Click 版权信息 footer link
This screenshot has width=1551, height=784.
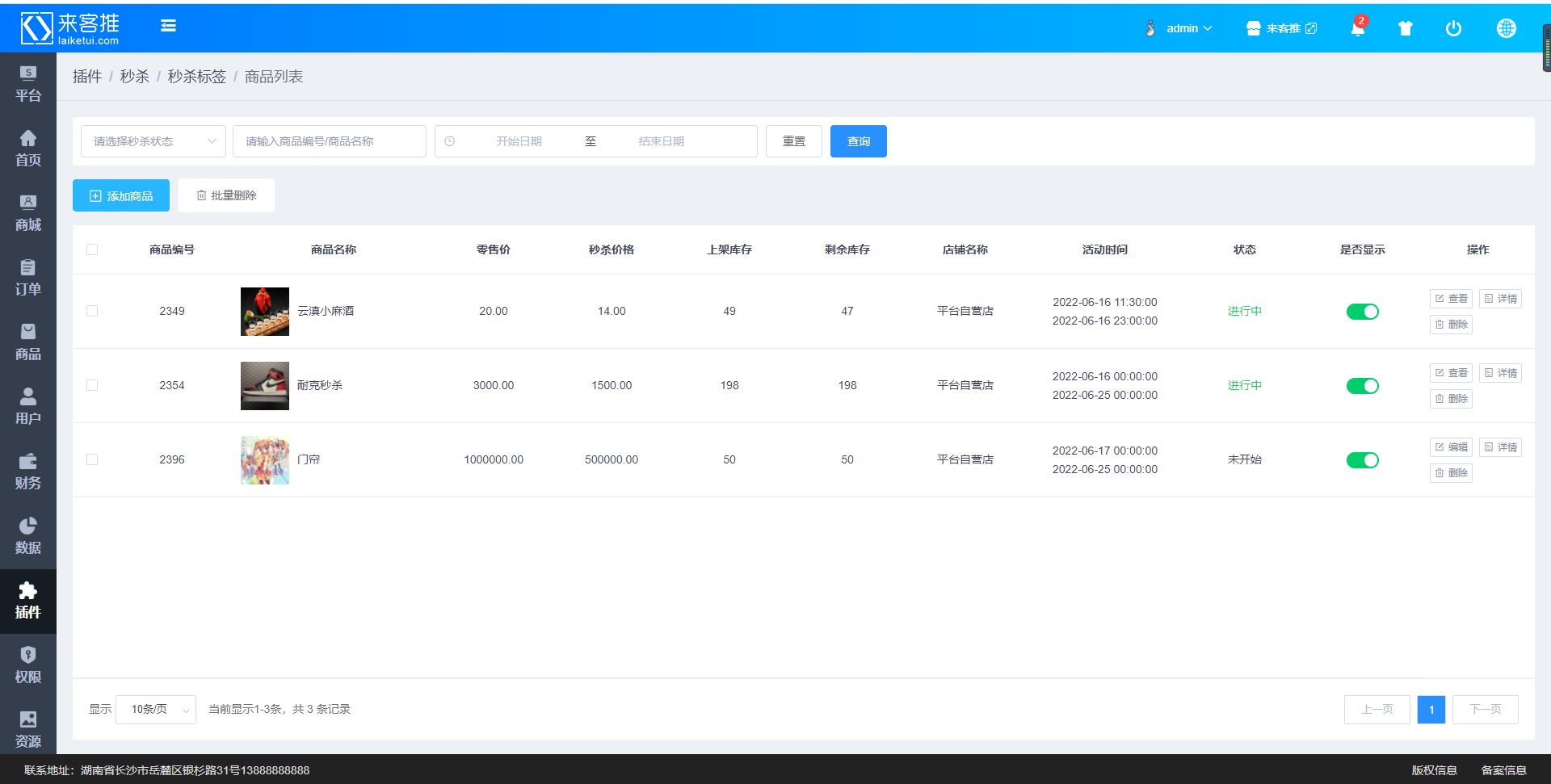tap(1434, 770)
